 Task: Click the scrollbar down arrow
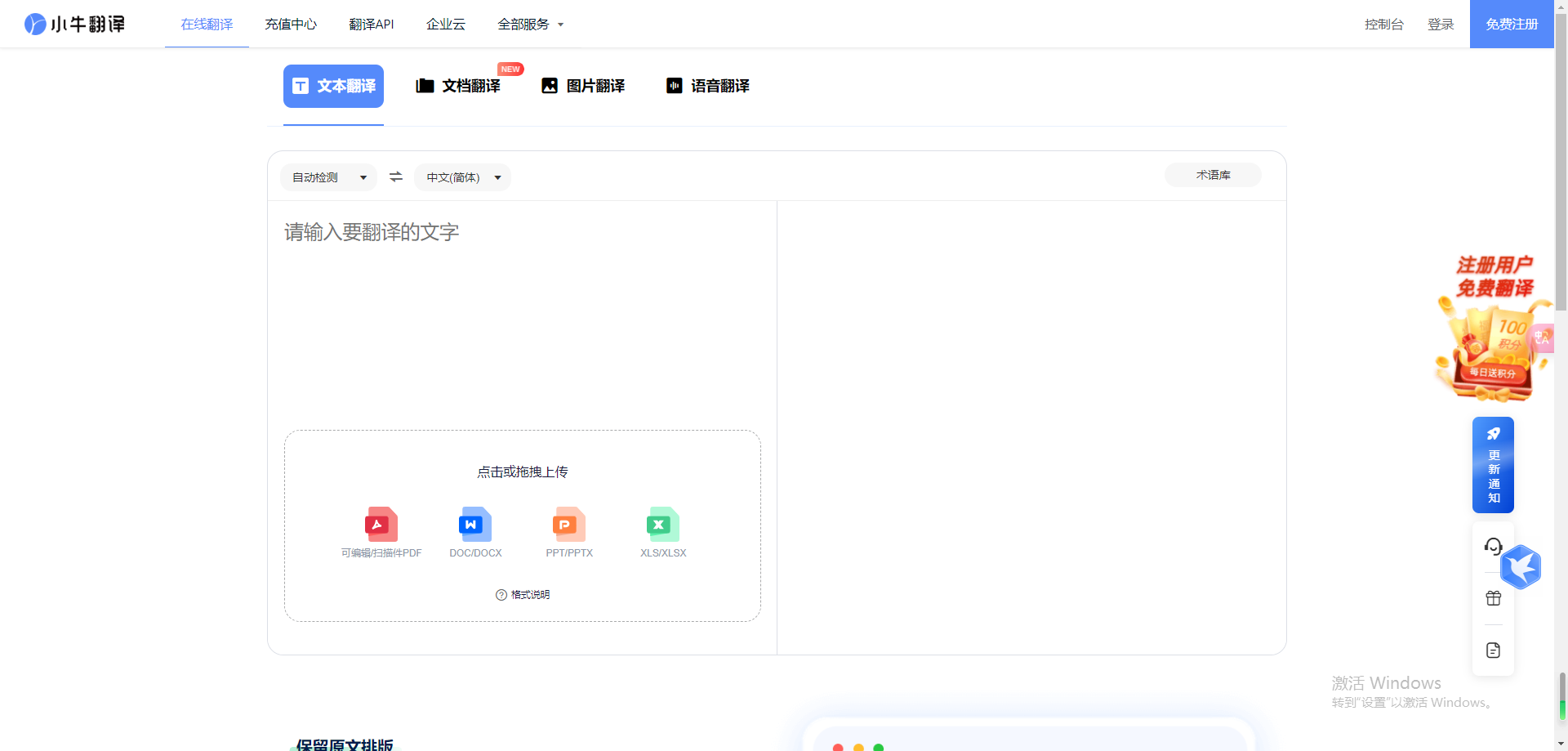click(1561, 744)
